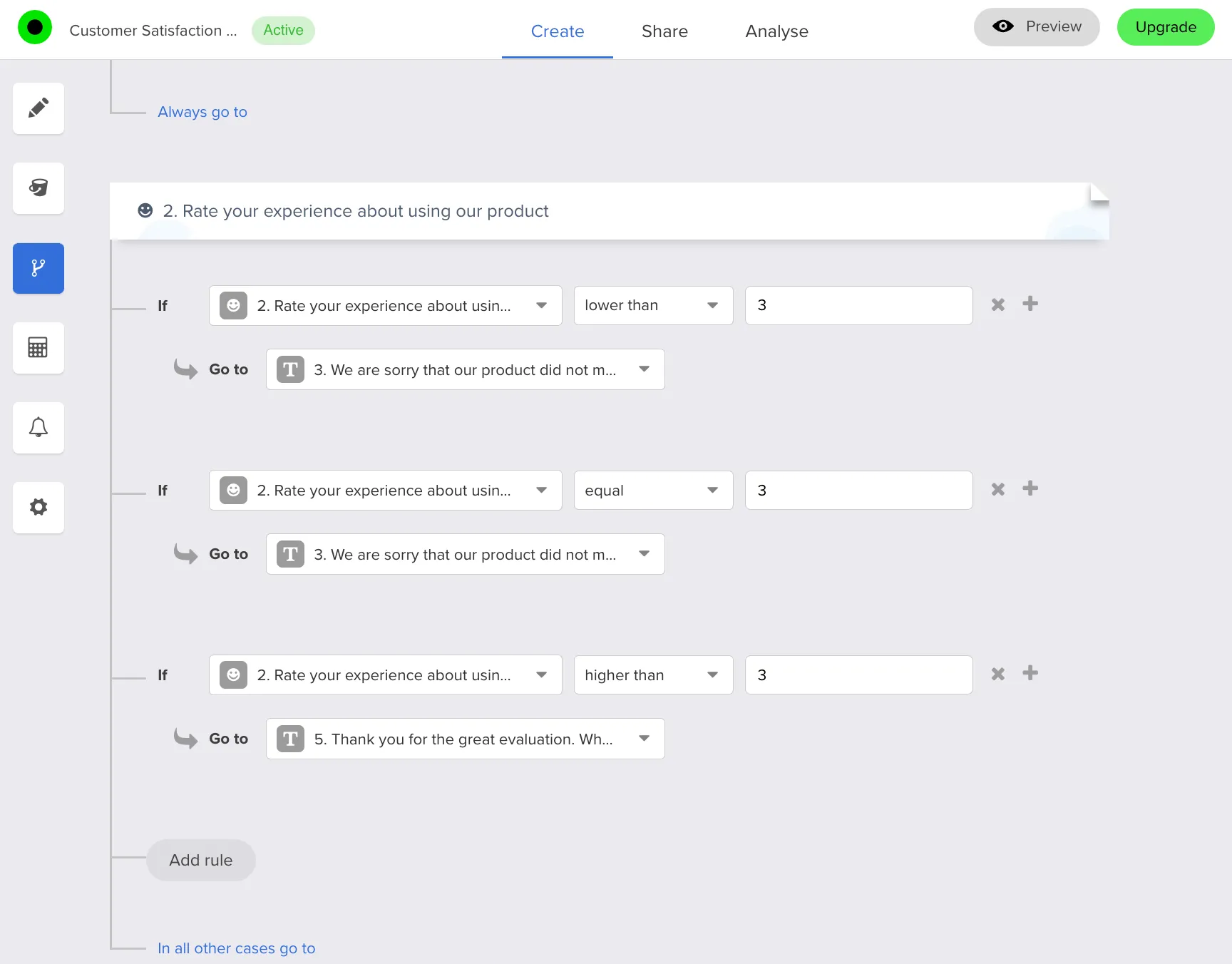This screenshot has height=964, width=1232.
Task: Open the calculator sidebar icon
Action: pos(38,348)
